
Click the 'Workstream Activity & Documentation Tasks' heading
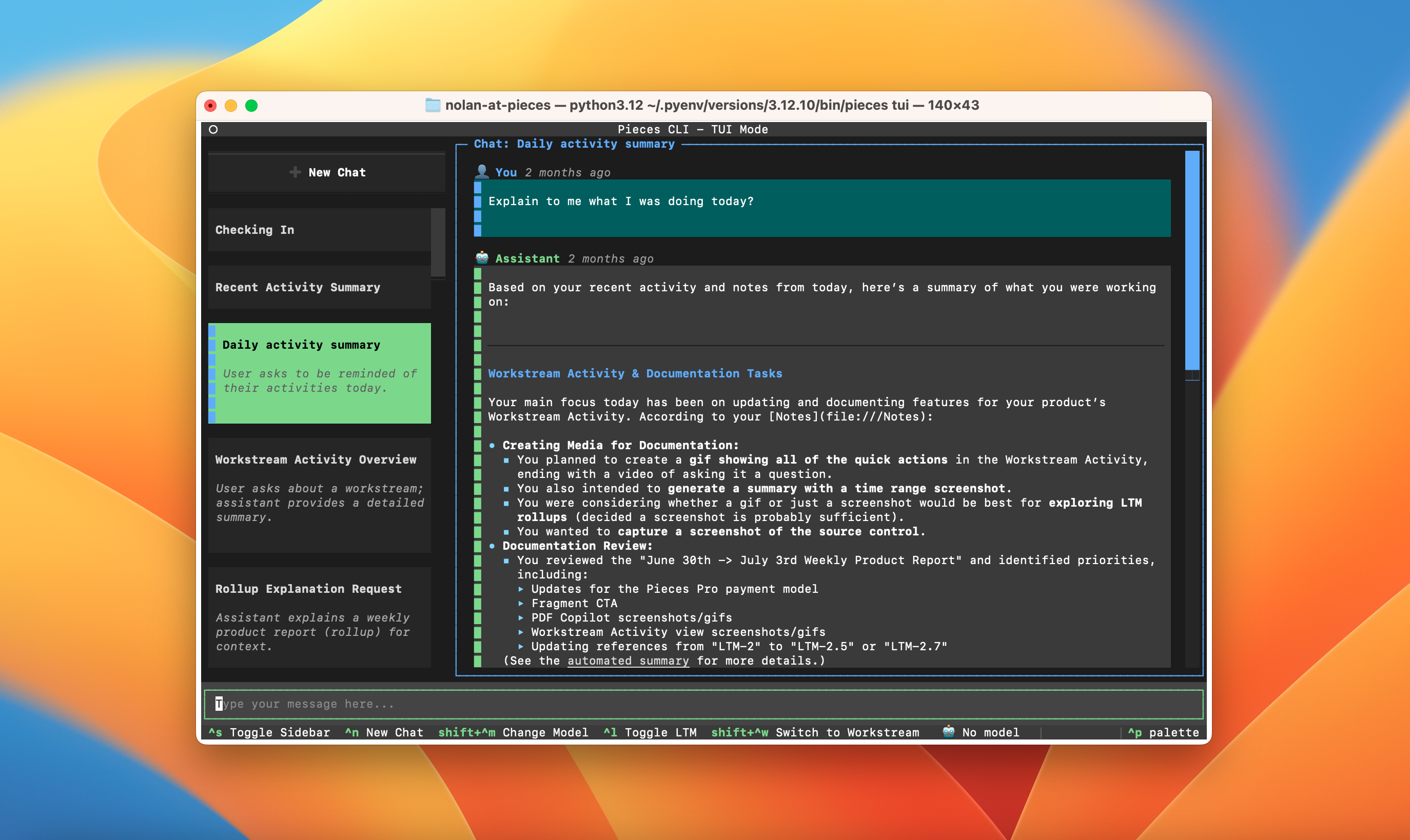[x=635, y=373]
